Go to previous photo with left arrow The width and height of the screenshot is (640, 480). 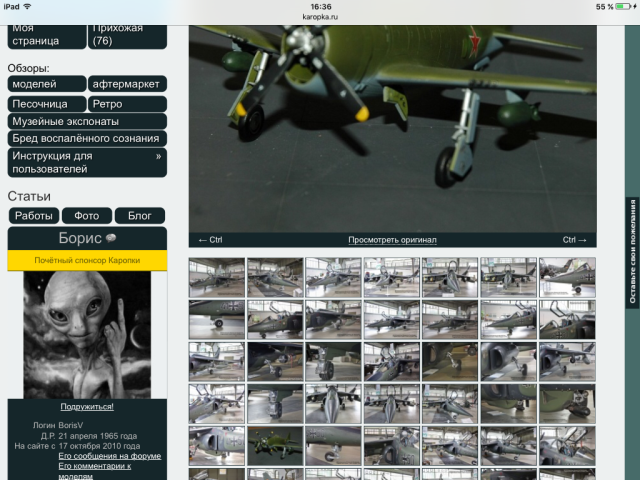pos(210,240)
